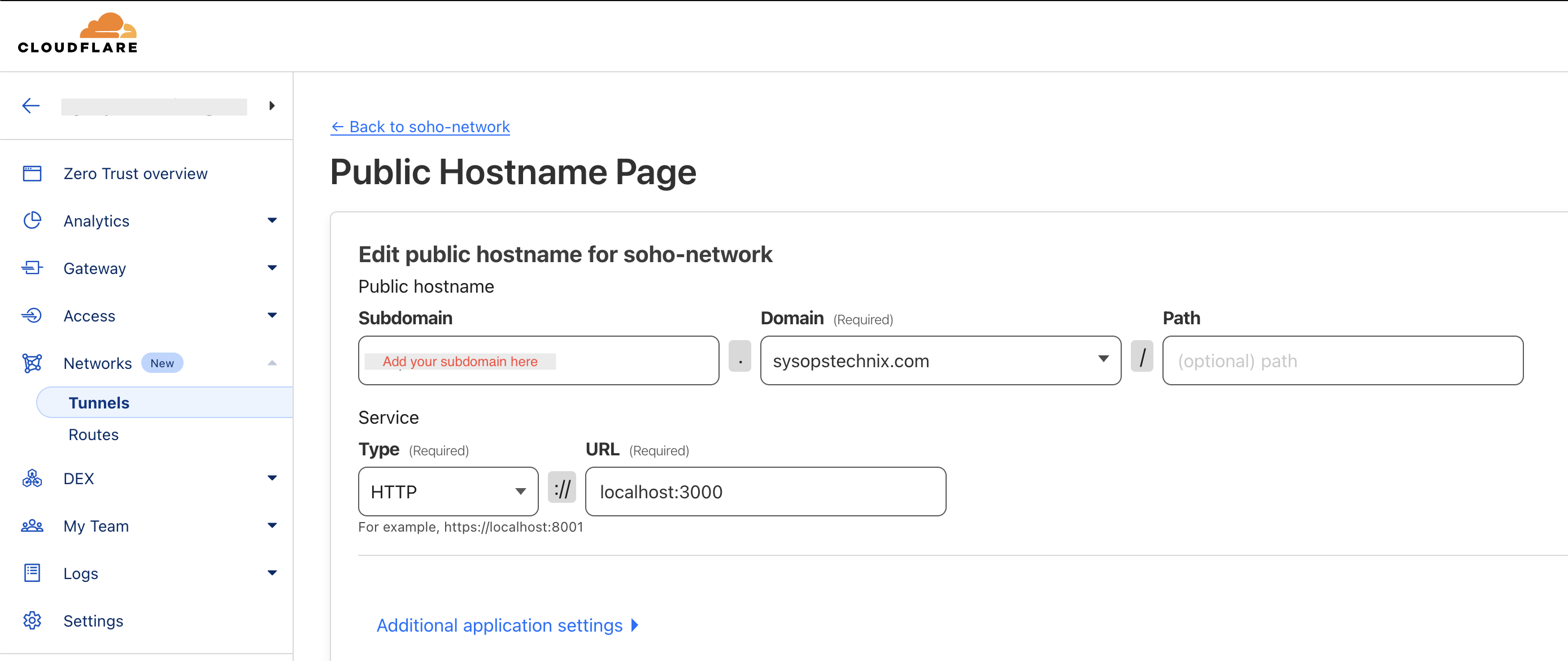Expand the Gateway section arrow
1568x661 pixels.
[x=272, y=268]
